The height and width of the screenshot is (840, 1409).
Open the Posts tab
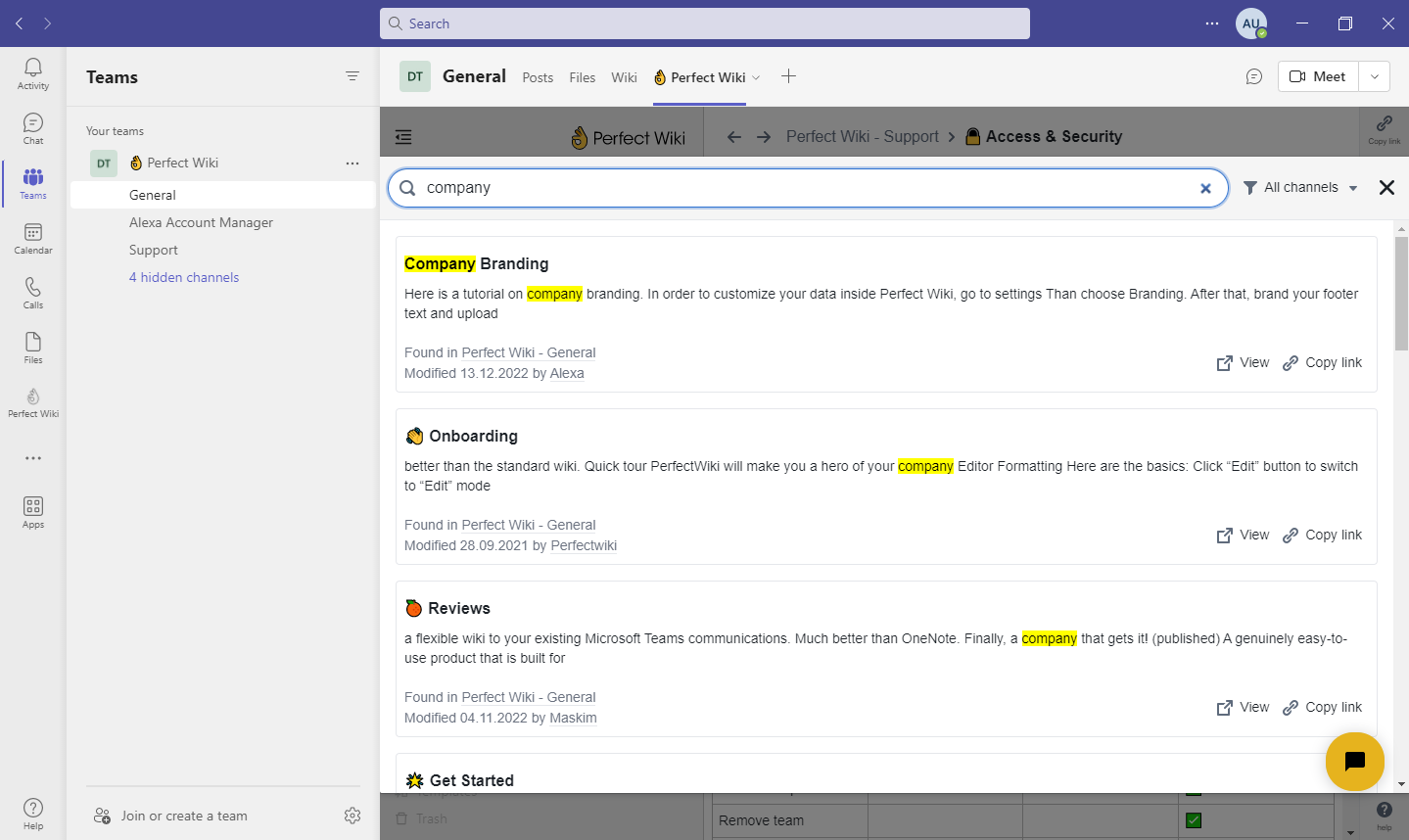tap(537, 76)
